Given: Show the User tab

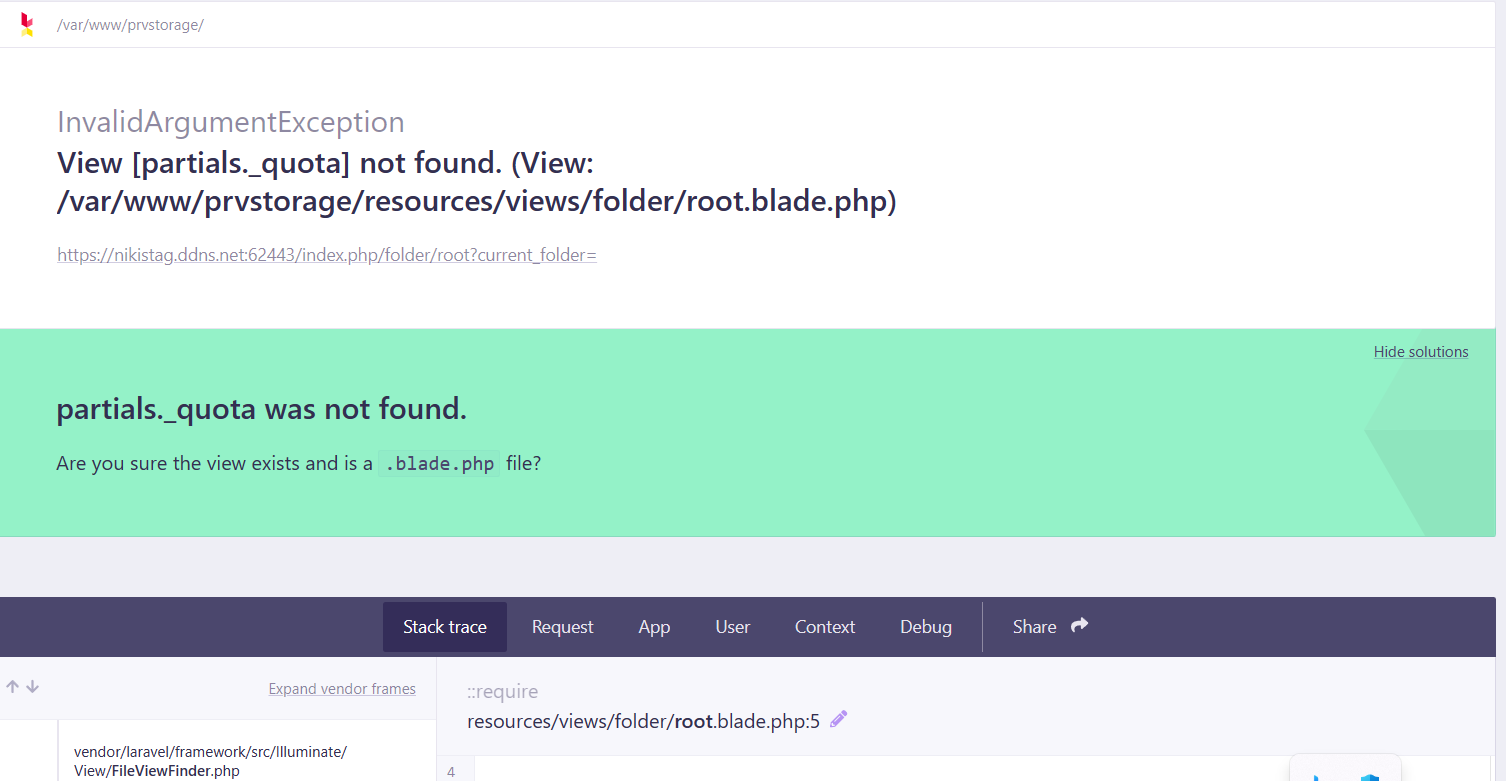Looking at the screenshot, I should pyautogui.click(x=732, y=627).
